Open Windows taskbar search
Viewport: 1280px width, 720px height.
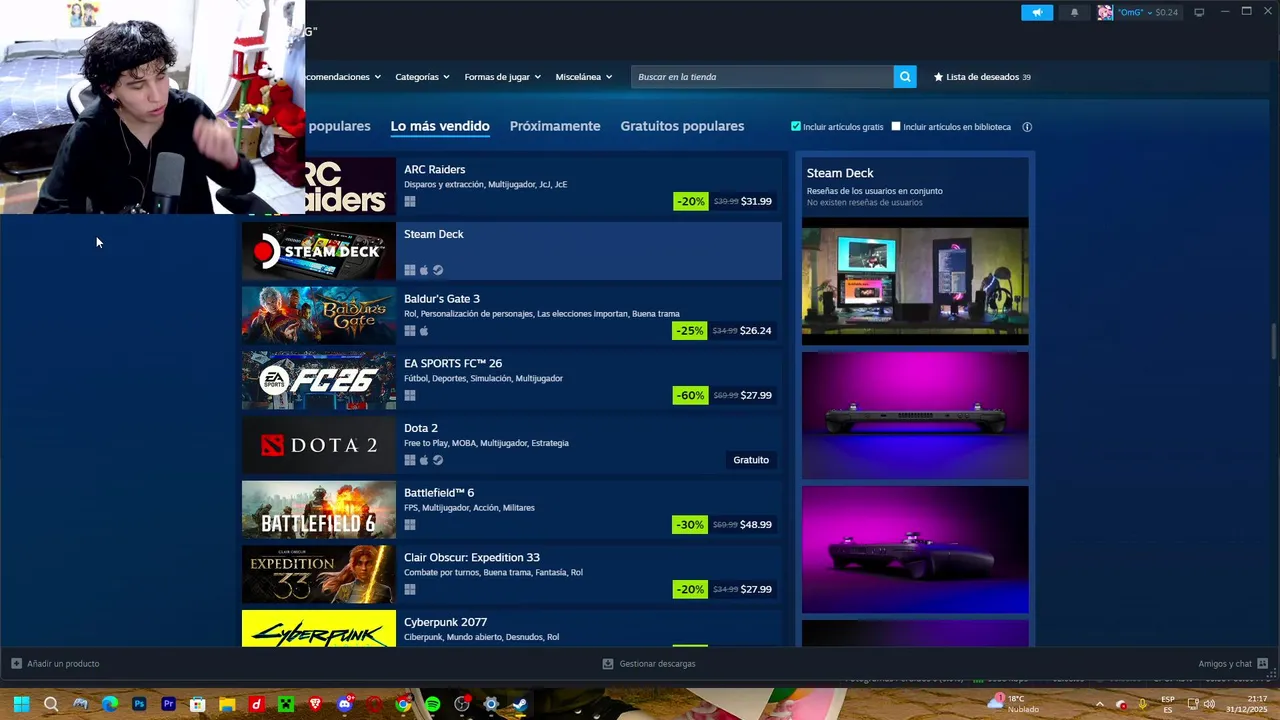51,704
